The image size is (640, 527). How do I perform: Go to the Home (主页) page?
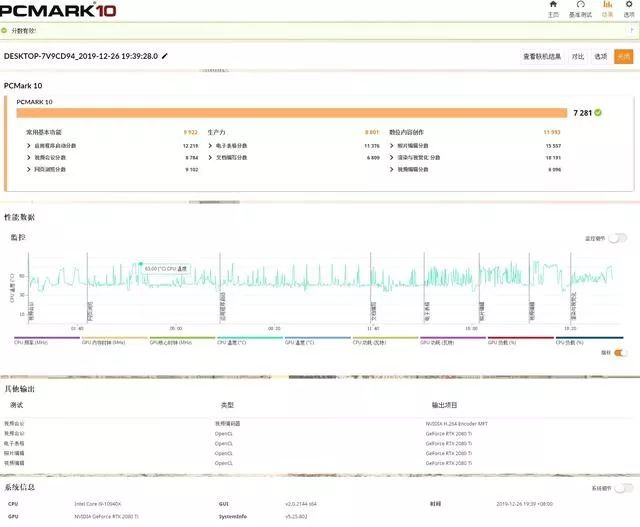point(553,9)
